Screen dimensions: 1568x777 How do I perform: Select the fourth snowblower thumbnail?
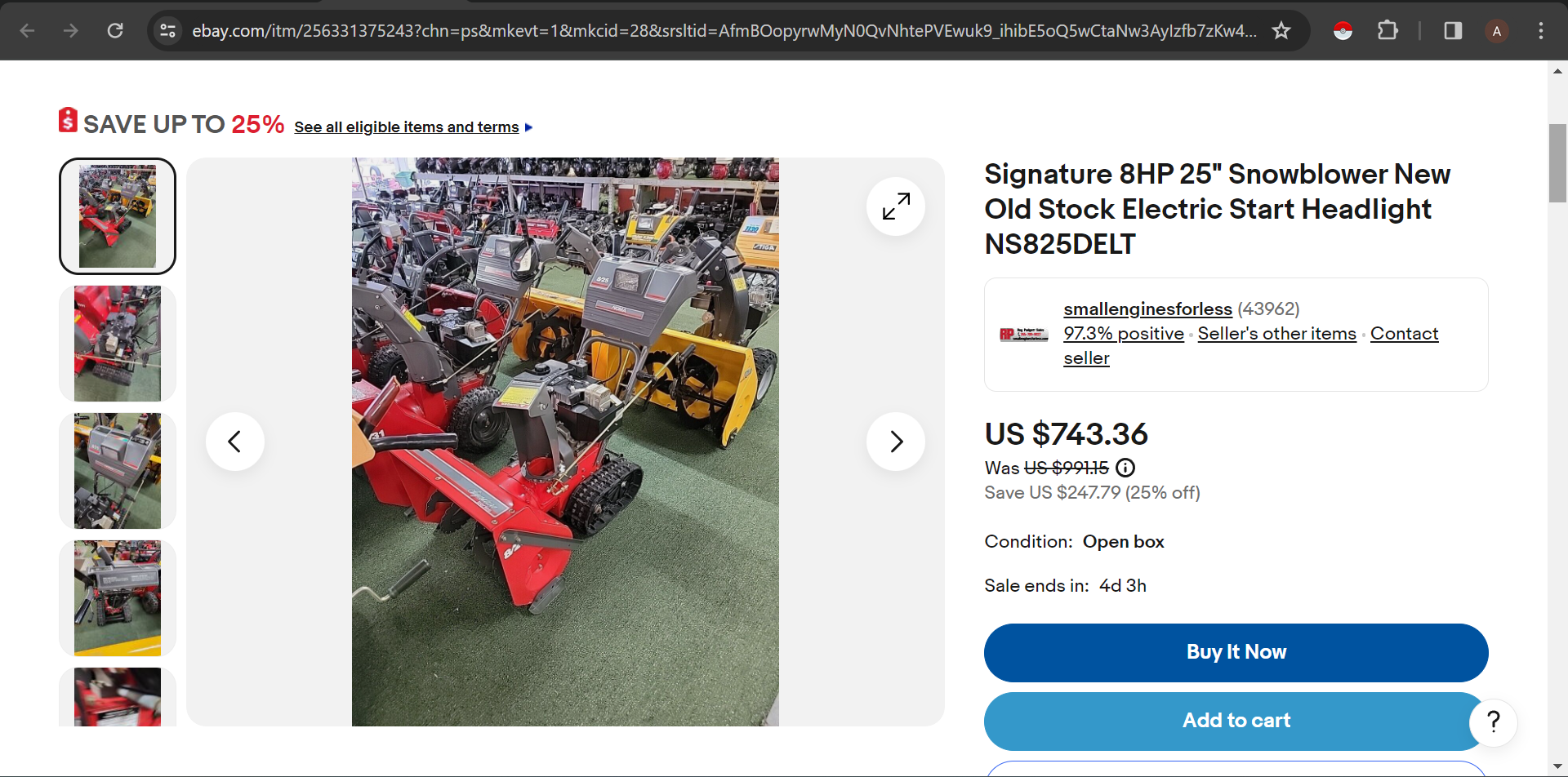pyautogui.click(x=118, y=598)
